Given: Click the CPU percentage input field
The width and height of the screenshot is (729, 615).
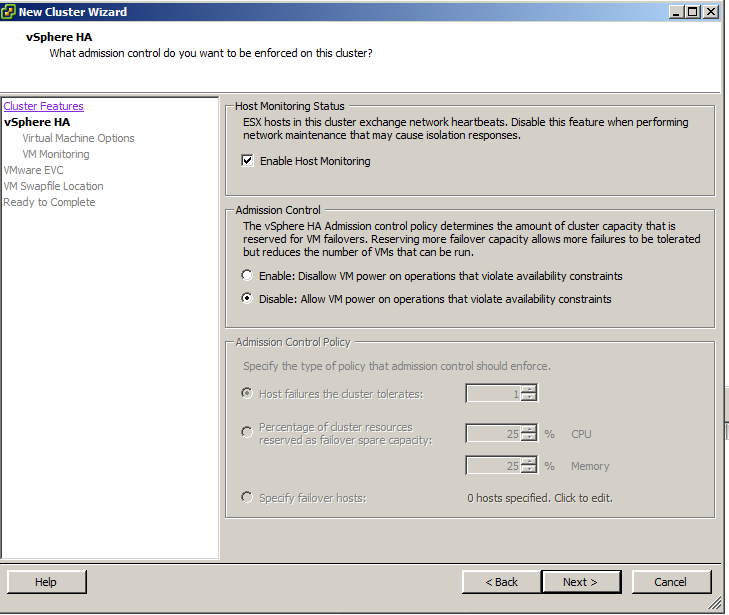Looking at the screenshot, I should [493, 434].
